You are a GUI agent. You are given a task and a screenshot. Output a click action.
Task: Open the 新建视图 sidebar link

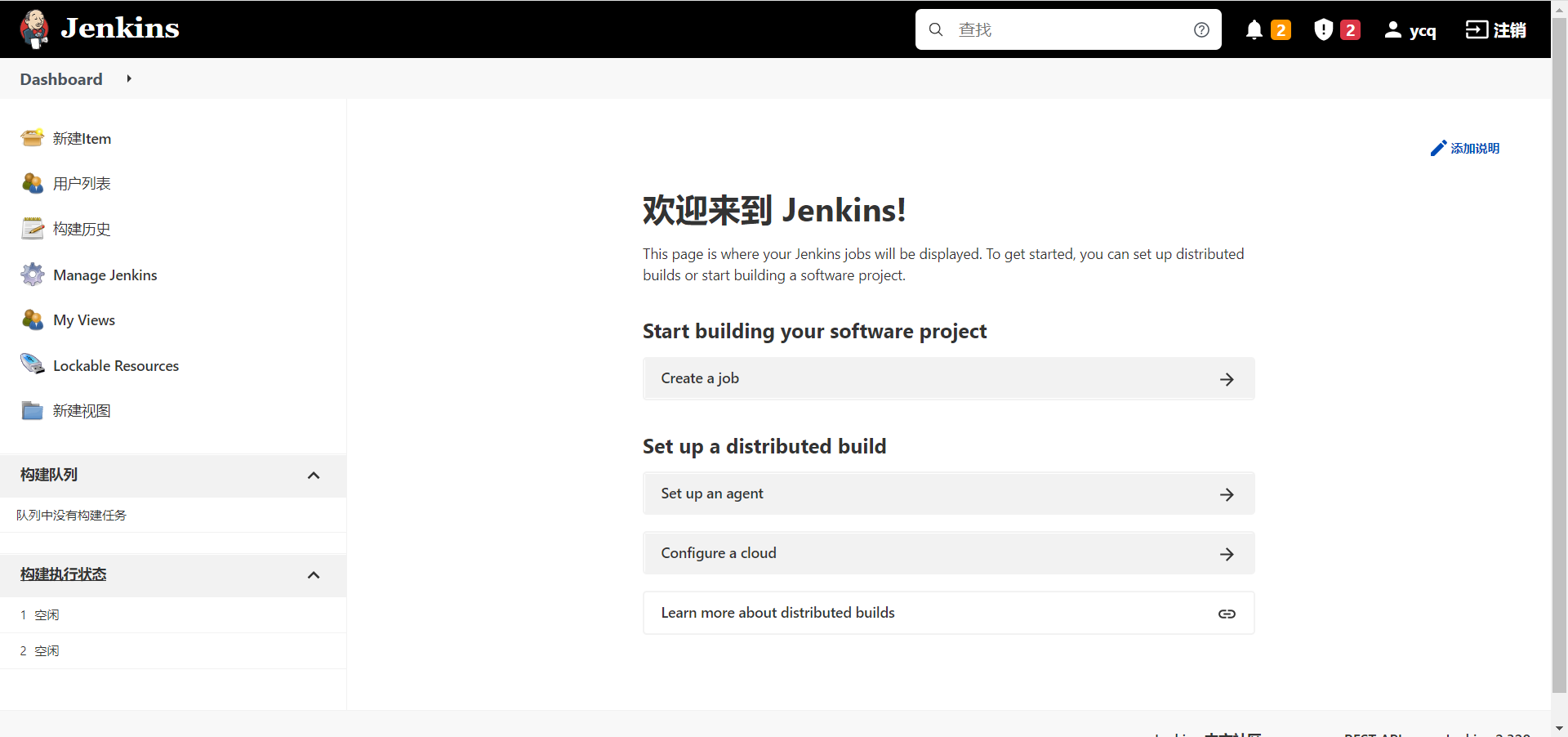pos(82,411)
